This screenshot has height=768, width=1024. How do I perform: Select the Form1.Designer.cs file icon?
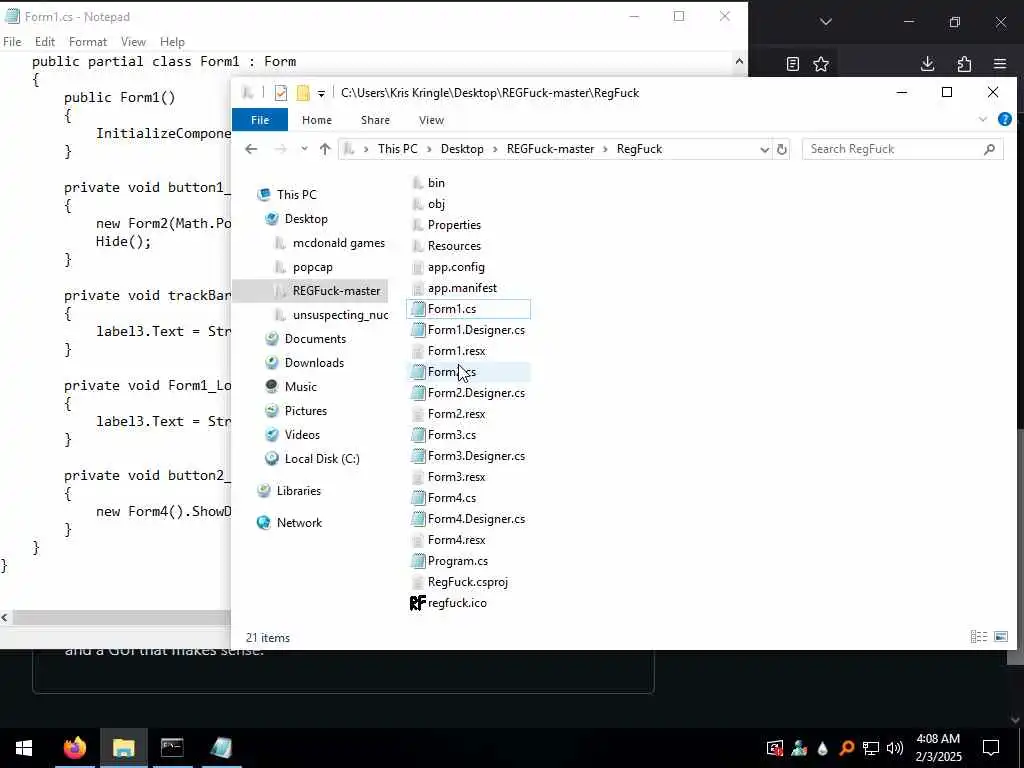tap(418, 330)
